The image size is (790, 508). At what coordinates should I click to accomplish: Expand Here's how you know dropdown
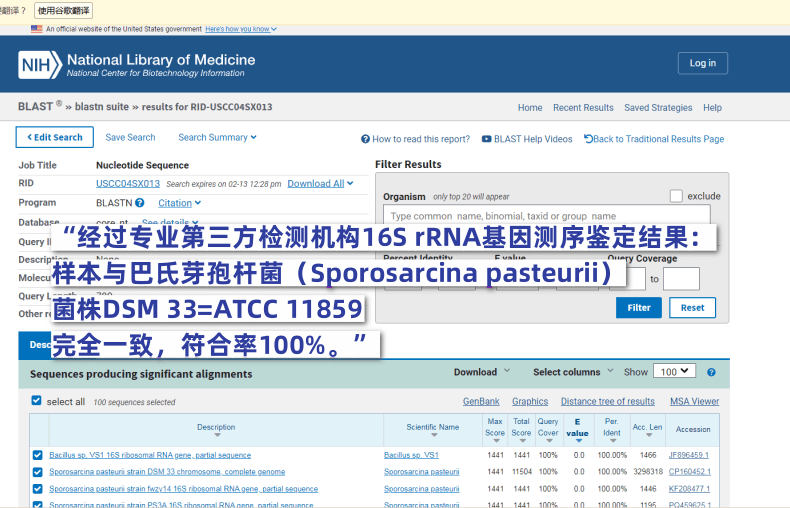pos(241,29)
